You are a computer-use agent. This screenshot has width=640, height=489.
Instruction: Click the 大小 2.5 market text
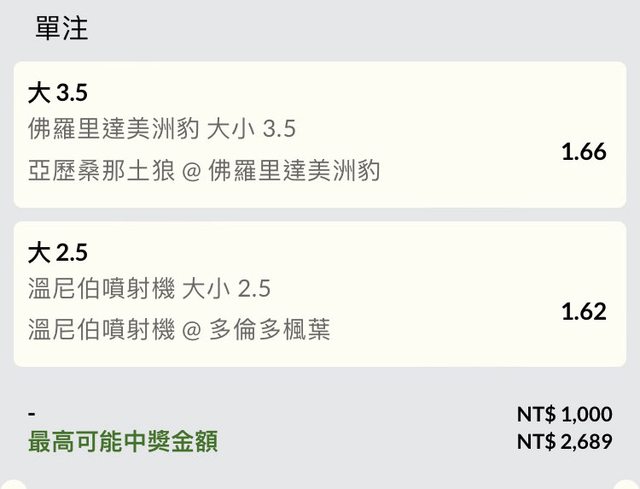[x=225, y=289]
